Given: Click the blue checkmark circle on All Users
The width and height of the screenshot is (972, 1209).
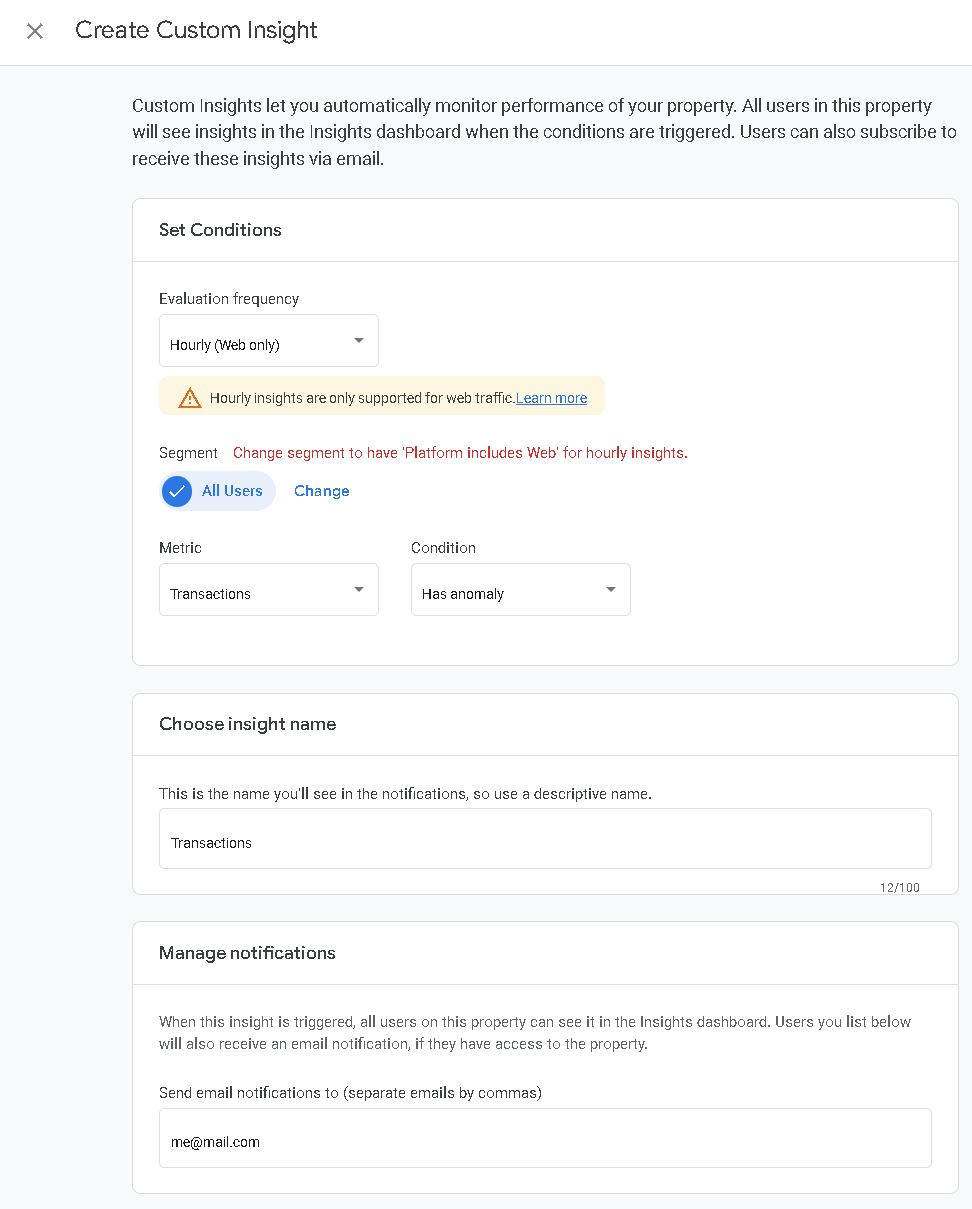Looking at the screenshot, I should (177, 491).
